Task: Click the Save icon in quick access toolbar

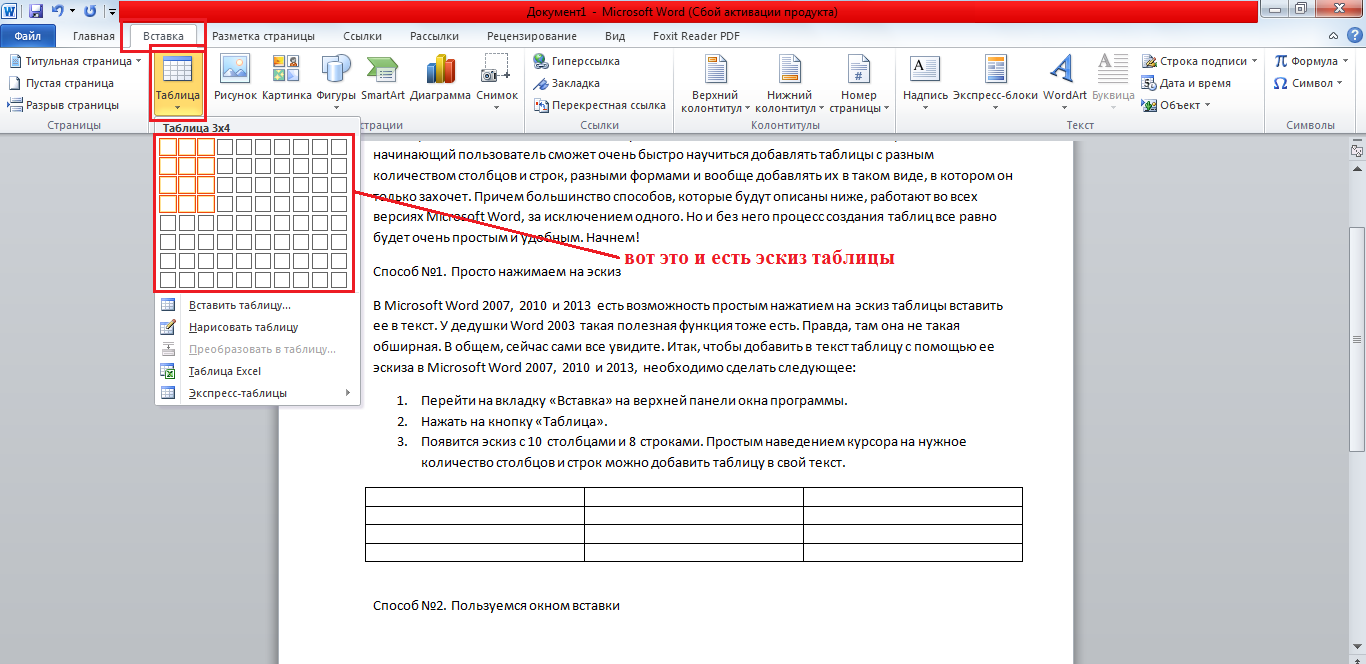Action: tap(36, 11)
